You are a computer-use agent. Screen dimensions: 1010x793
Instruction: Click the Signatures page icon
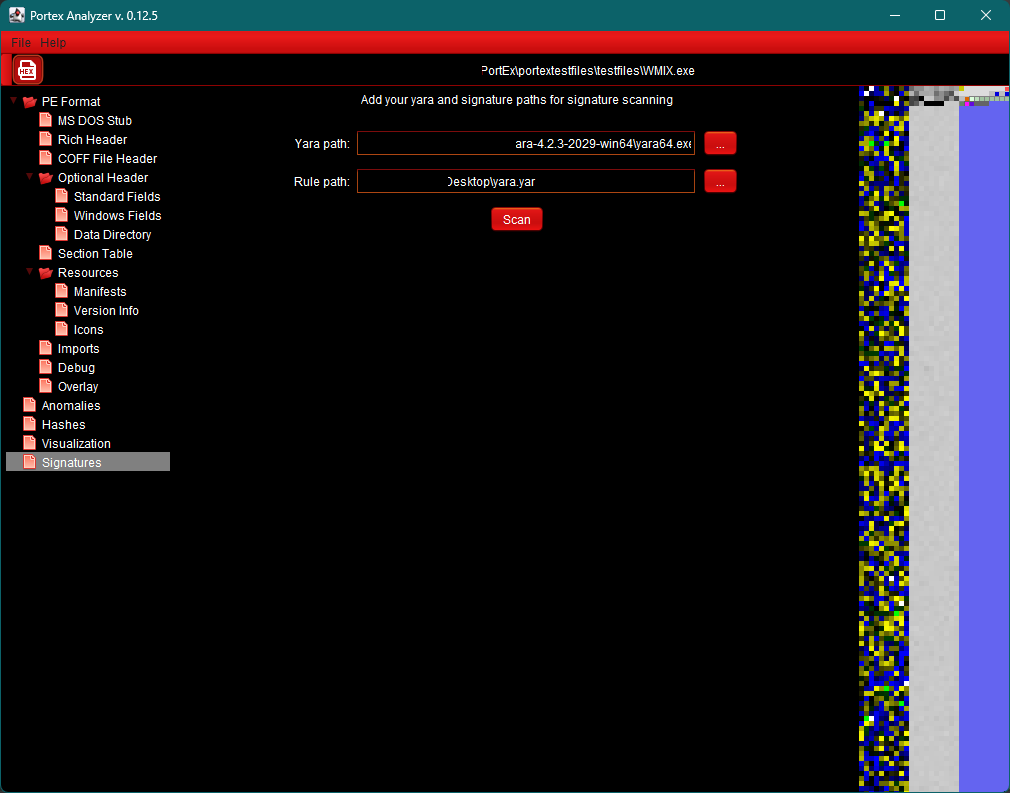pyautogui.click(x=30, y=463)
